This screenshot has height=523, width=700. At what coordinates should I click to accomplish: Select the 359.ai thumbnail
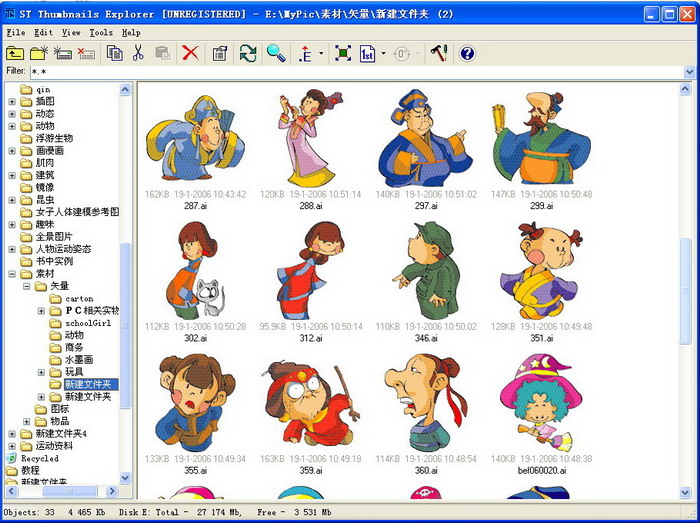[x=311, y=403]
